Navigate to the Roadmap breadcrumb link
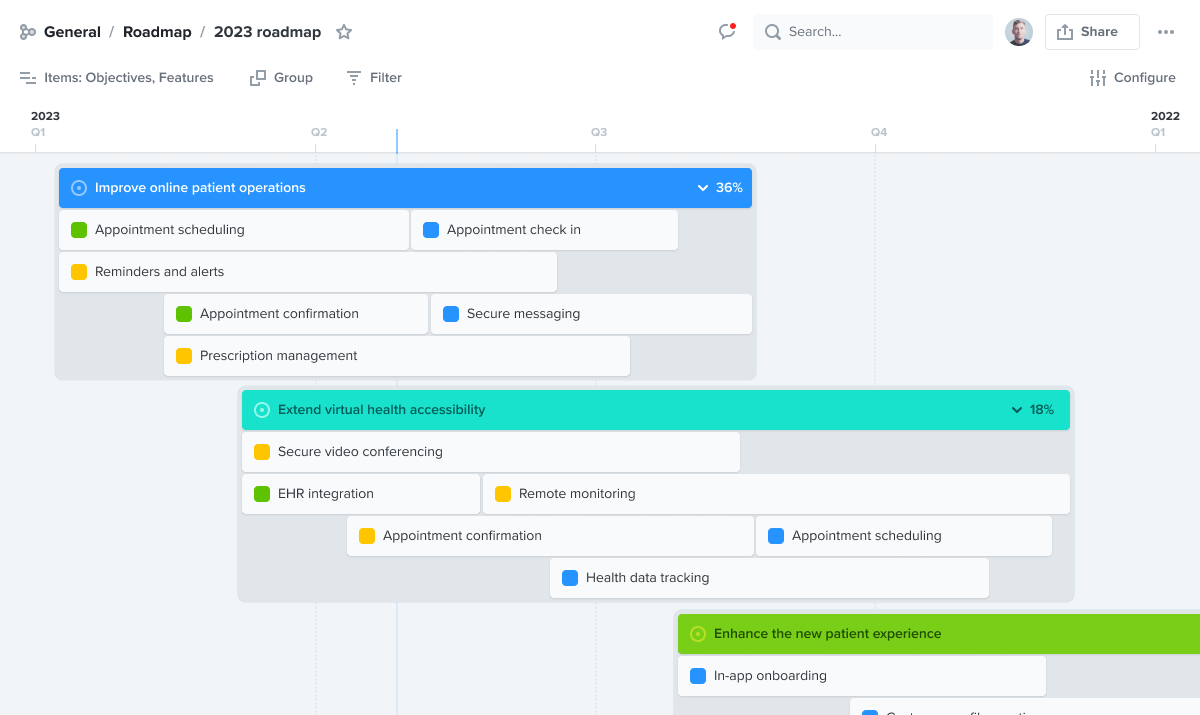Viewport: 1200px width, 715px height. [157, 31]
